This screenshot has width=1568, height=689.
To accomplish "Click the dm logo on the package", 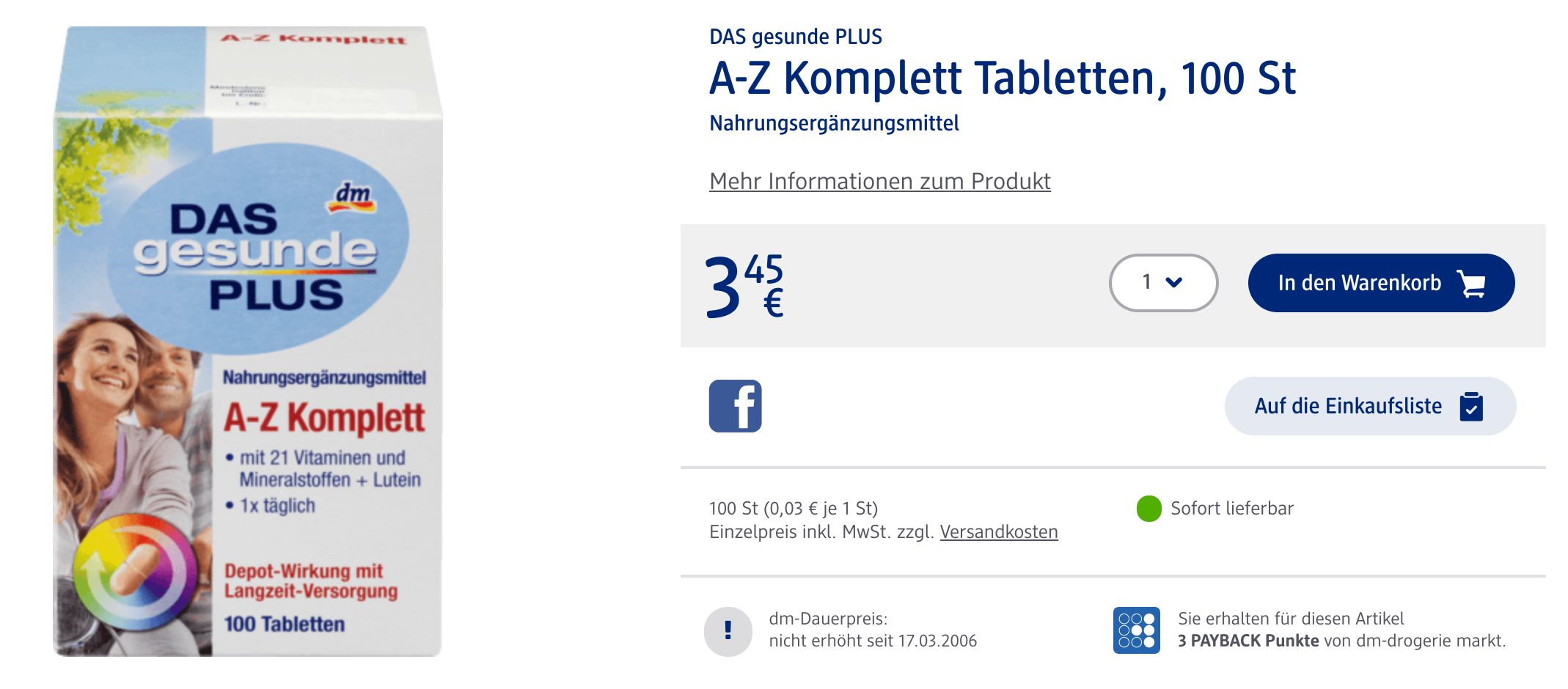I will 353,196.
